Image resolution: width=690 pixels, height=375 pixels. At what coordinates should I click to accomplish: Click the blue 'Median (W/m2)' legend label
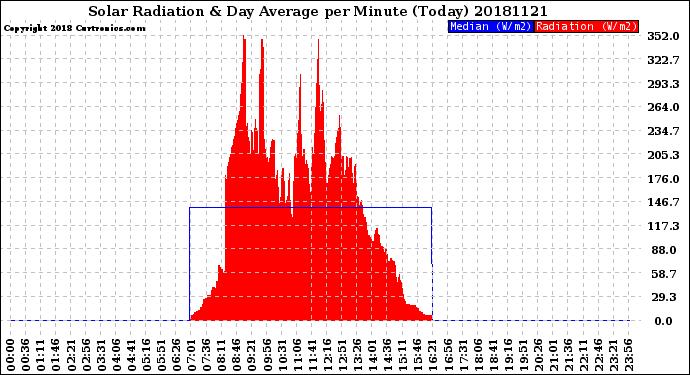coord(491,26)
